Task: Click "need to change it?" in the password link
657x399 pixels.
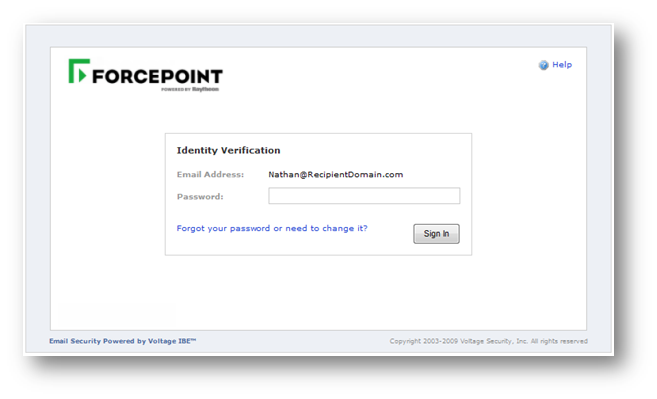Action: tap(326, 228)
